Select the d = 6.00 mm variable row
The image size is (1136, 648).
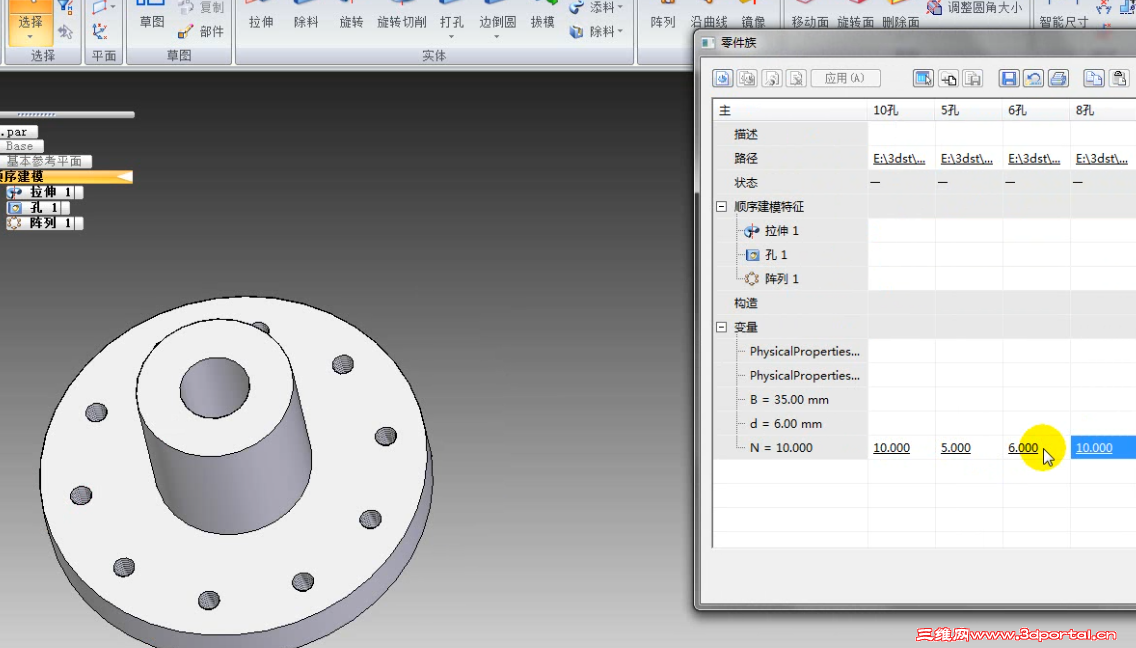(785, 423)
